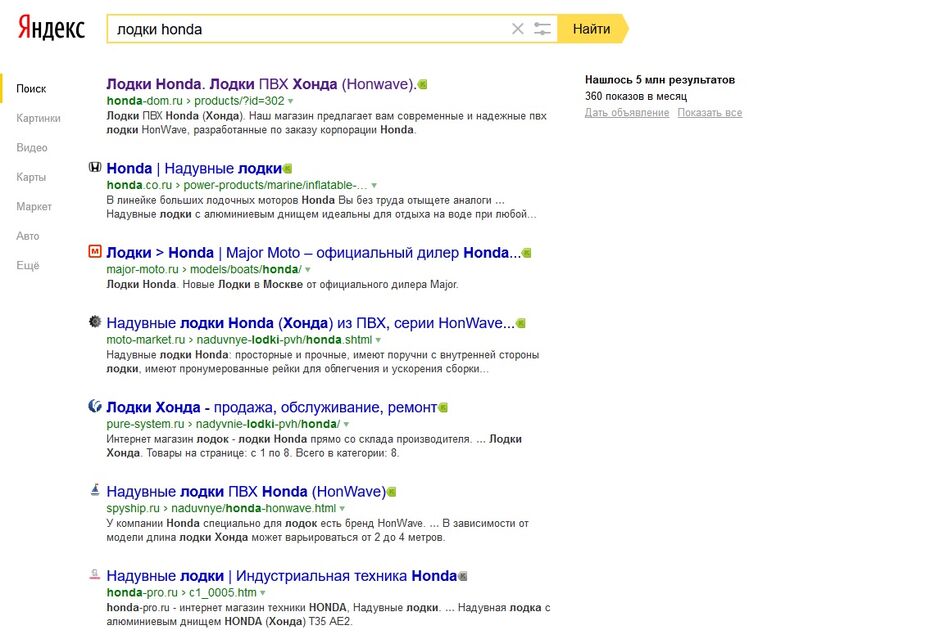Click the 'c1_0005.htm' path link

pos(222,593)
